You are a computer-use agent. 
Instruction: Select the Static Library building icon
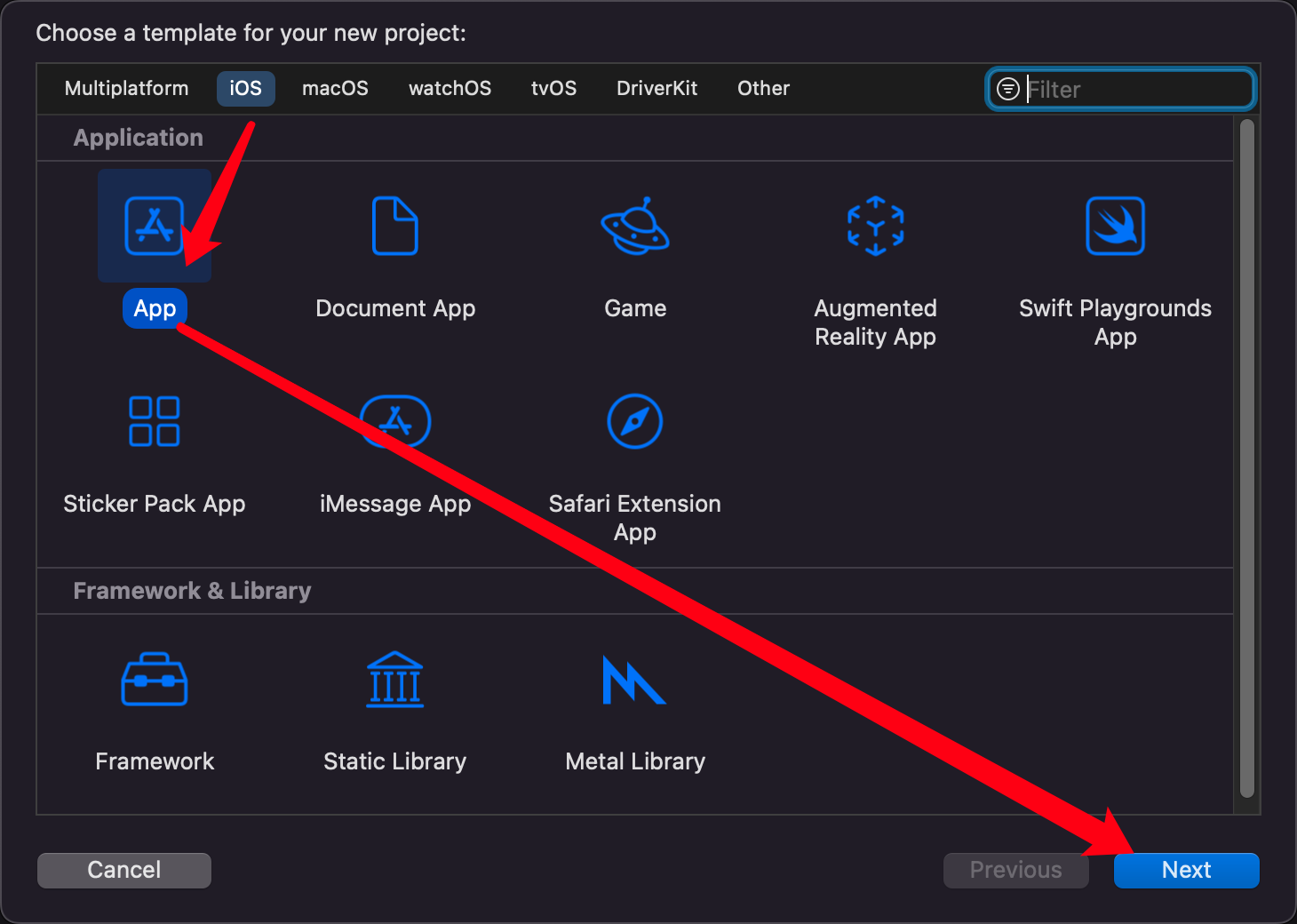point(395,680)
